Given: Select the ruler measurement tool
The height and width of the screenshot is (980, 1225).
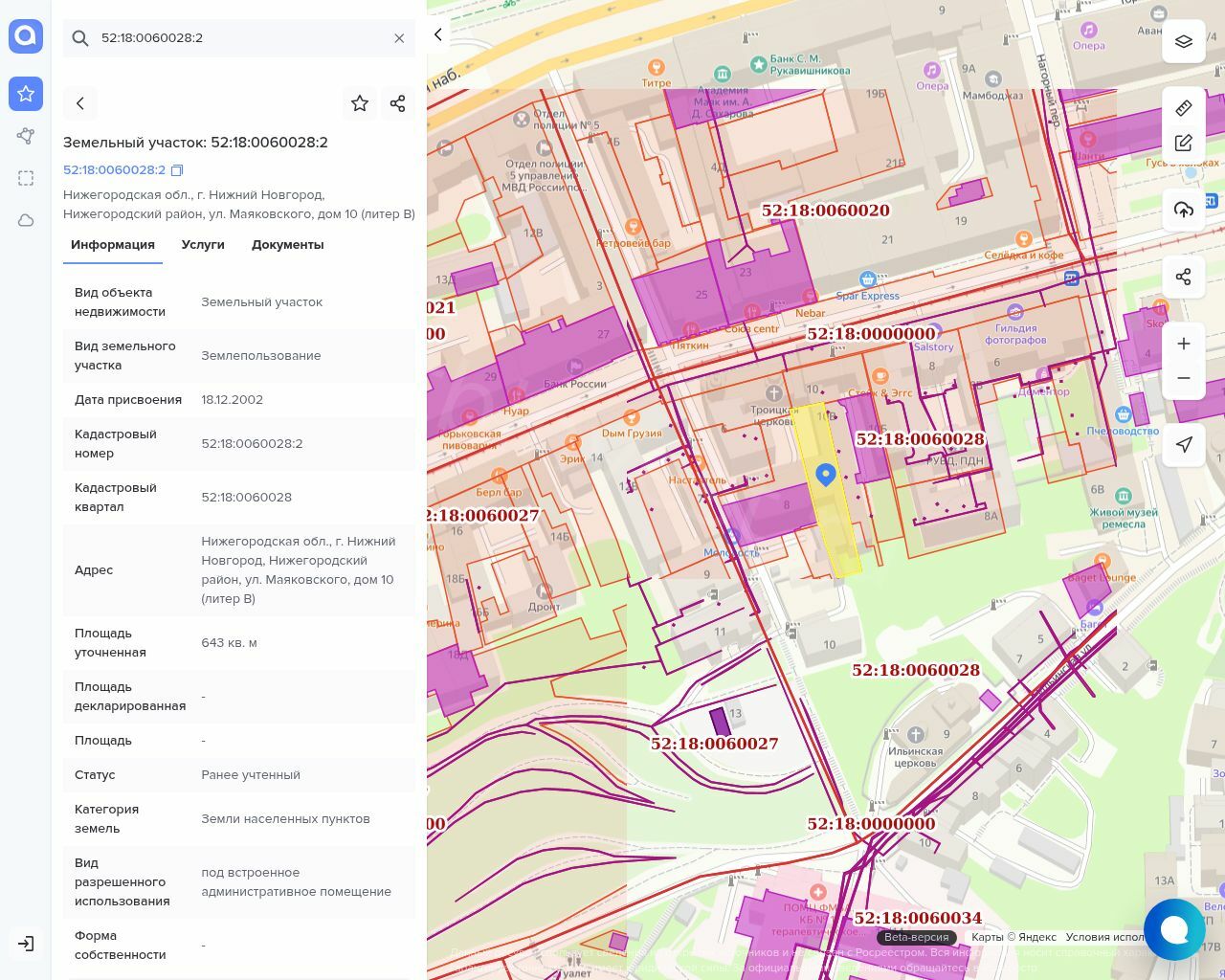Looking at the screenshot, I should (1184, 108).
